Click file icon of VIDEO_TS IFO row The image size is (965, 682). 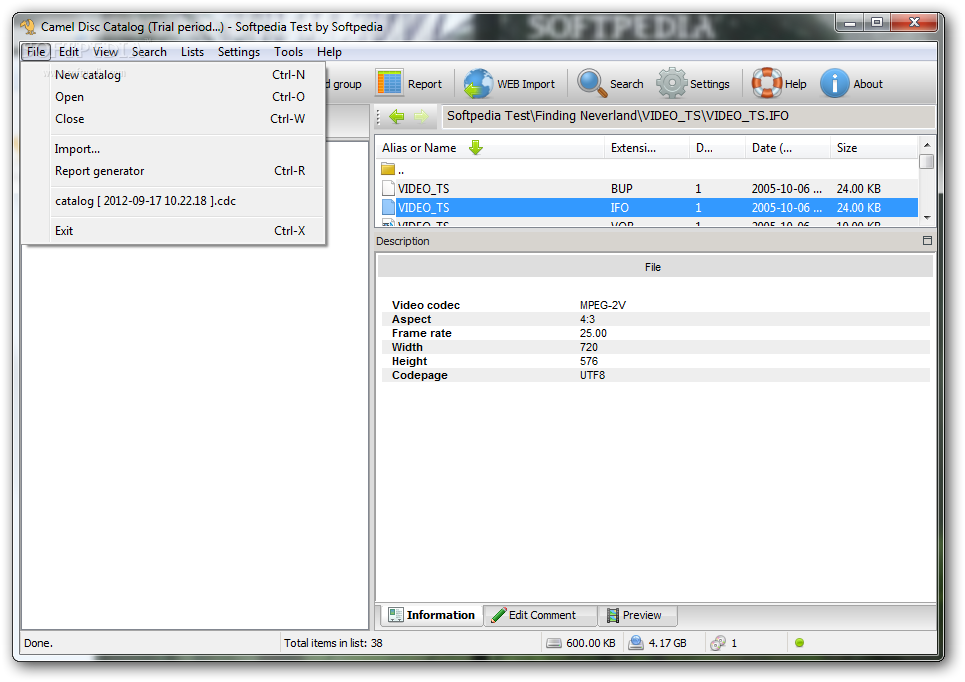(388, 207)
